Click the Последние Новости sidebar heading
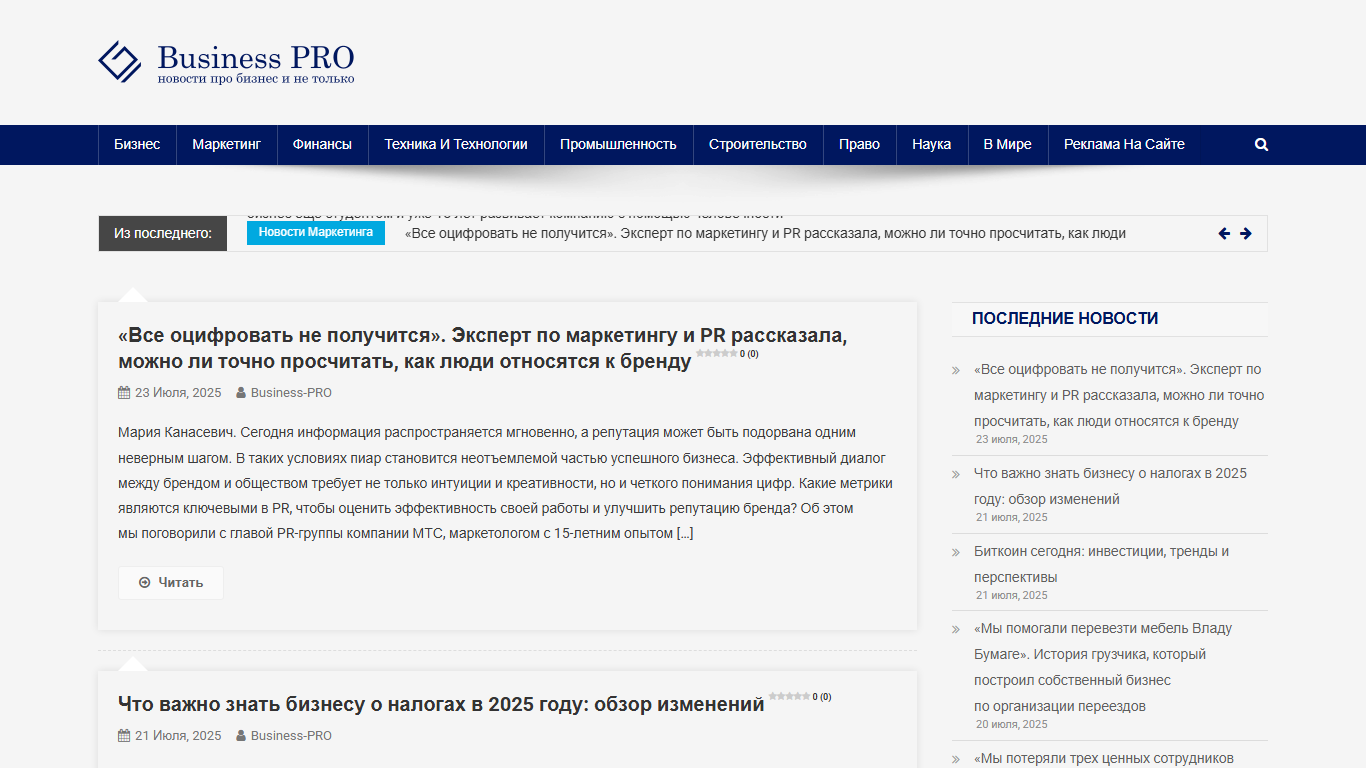This screenshot has height=768, width=1366. point(1065,319)
